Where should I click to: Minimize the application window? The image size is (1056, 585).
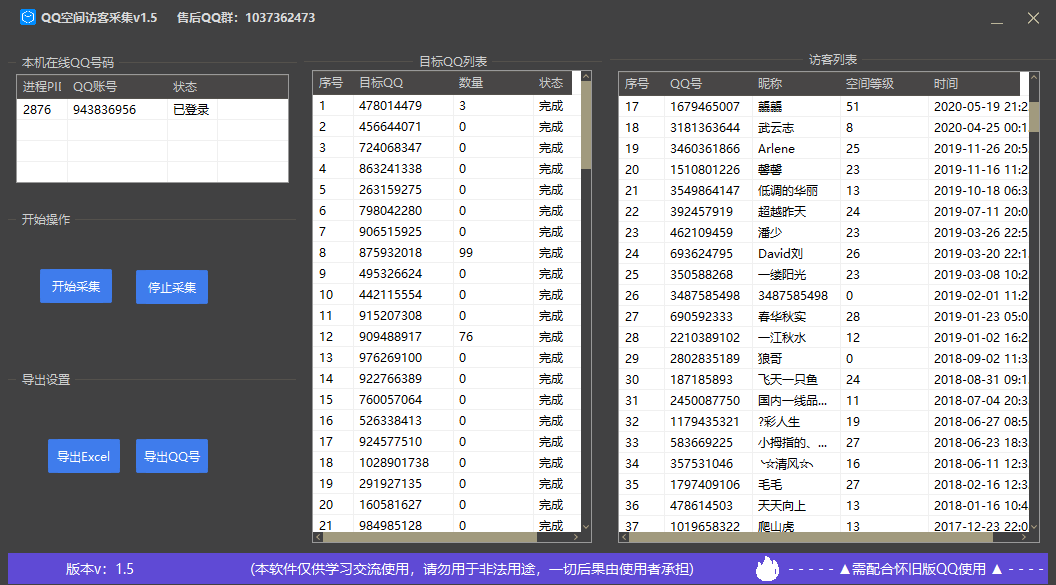click(x=998, y=19)
